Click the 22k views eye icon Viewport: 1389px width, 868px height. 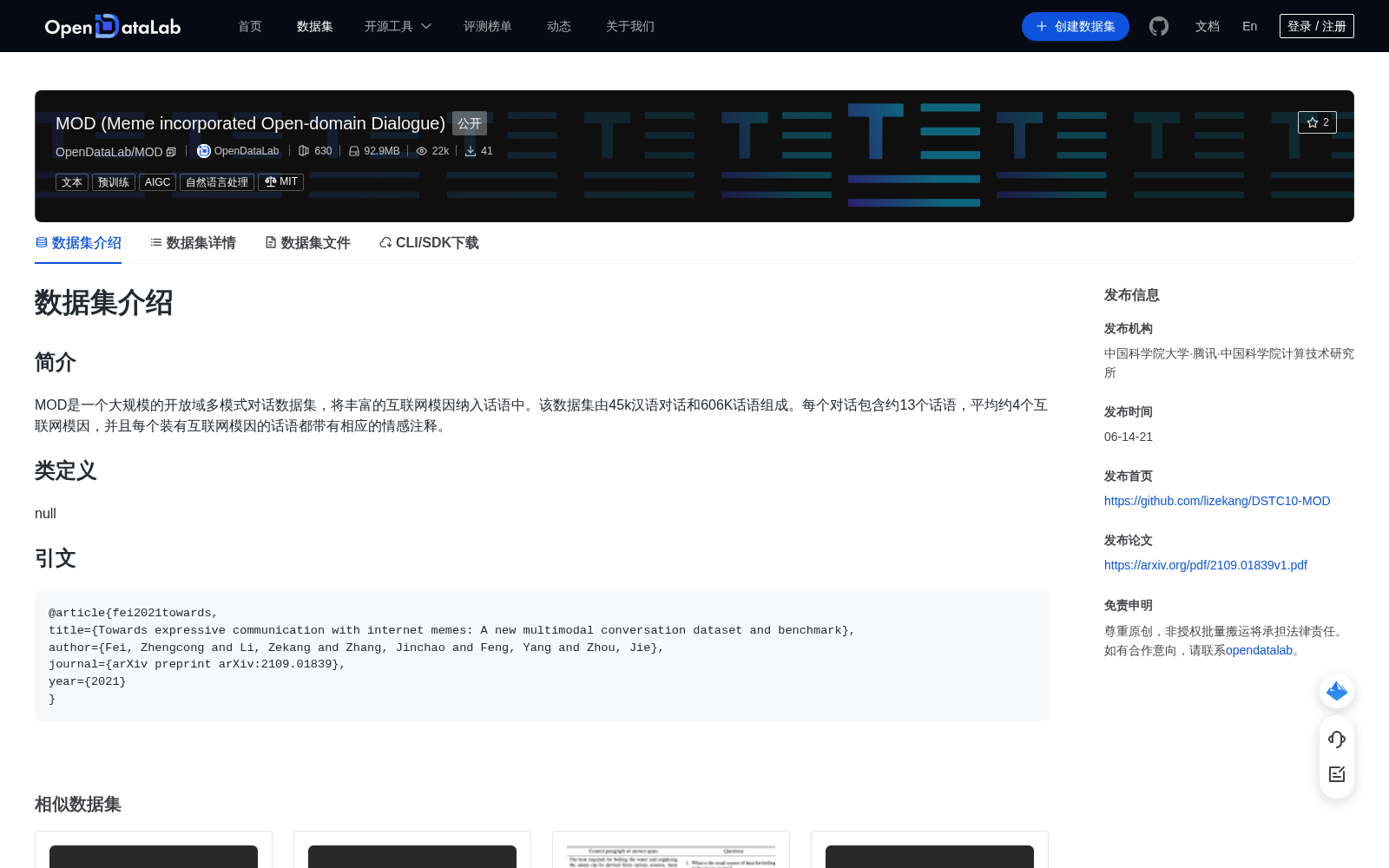(422, 151)
